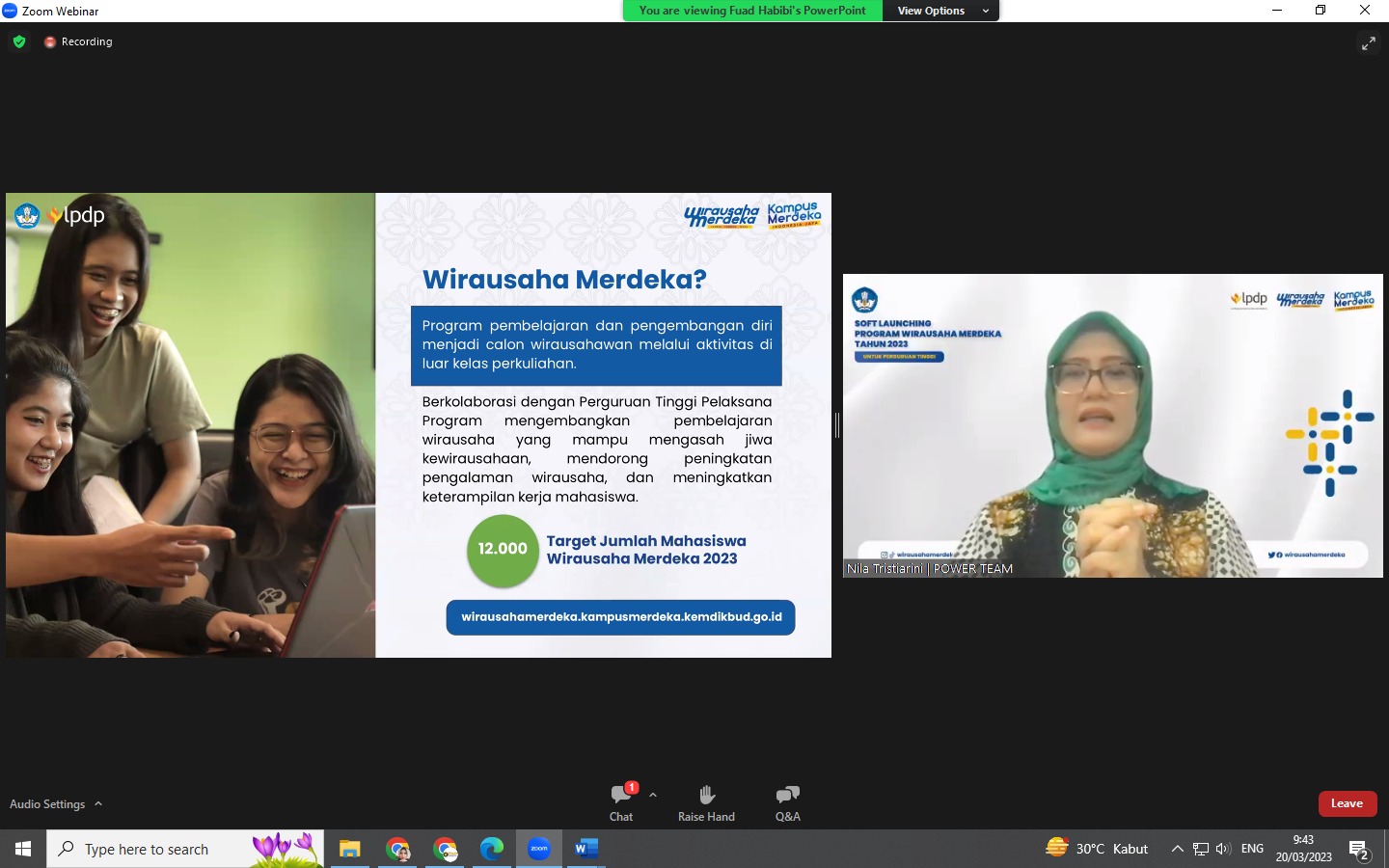Viewport: 1389px width, 868px height.
Task: Show hidden system tray icons
Action: point(1177,849)
